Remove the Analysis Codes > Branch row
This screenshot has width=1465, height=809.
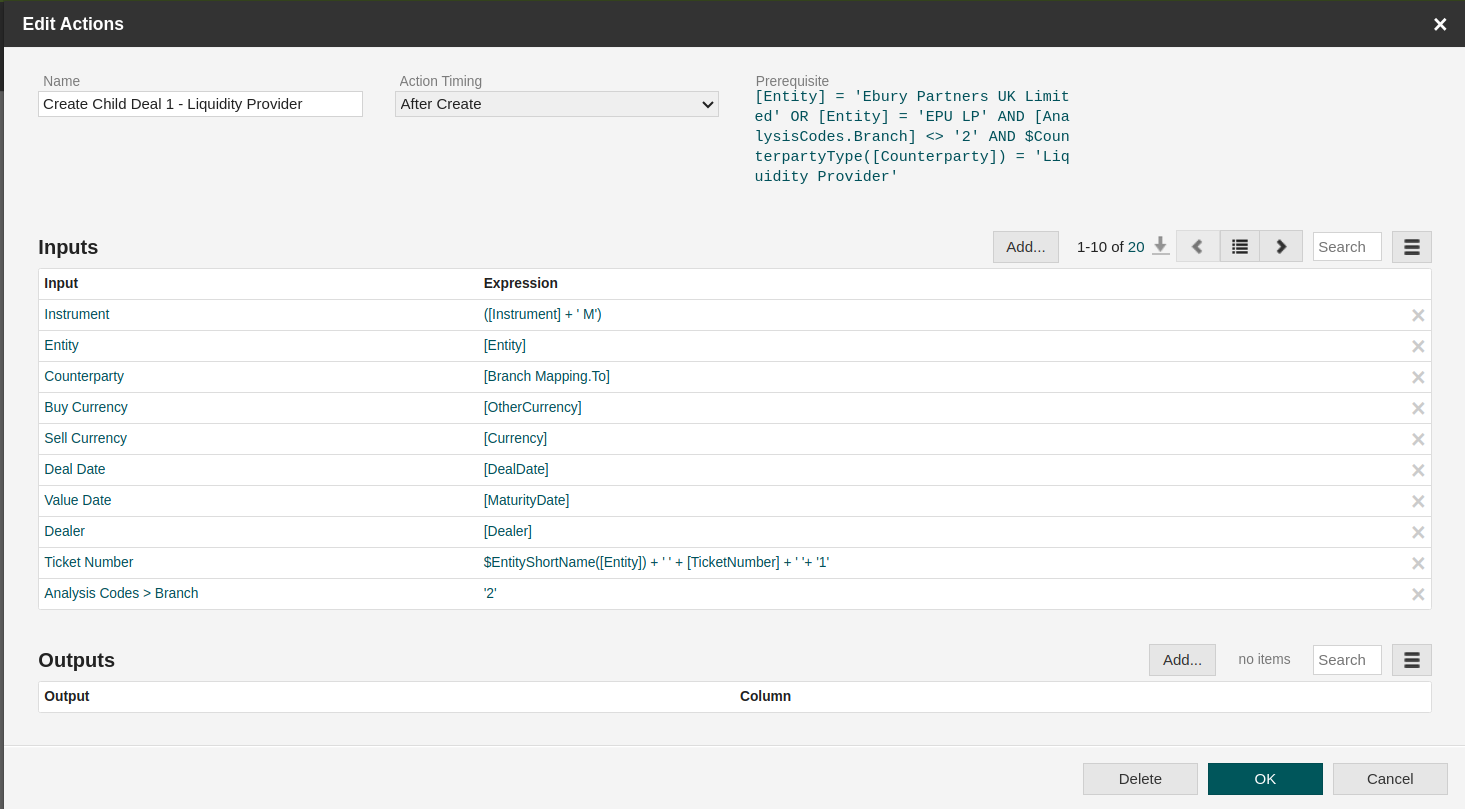click(1417, 594)
